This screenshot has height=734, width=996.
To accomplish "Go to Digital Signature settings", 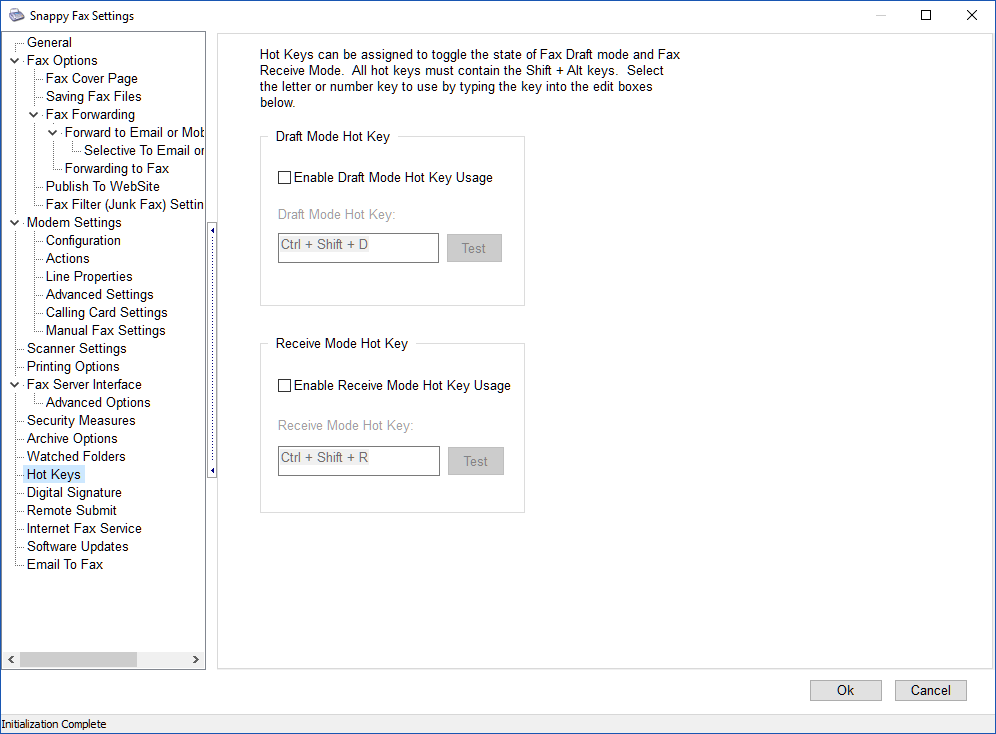I will coord(74,493).
